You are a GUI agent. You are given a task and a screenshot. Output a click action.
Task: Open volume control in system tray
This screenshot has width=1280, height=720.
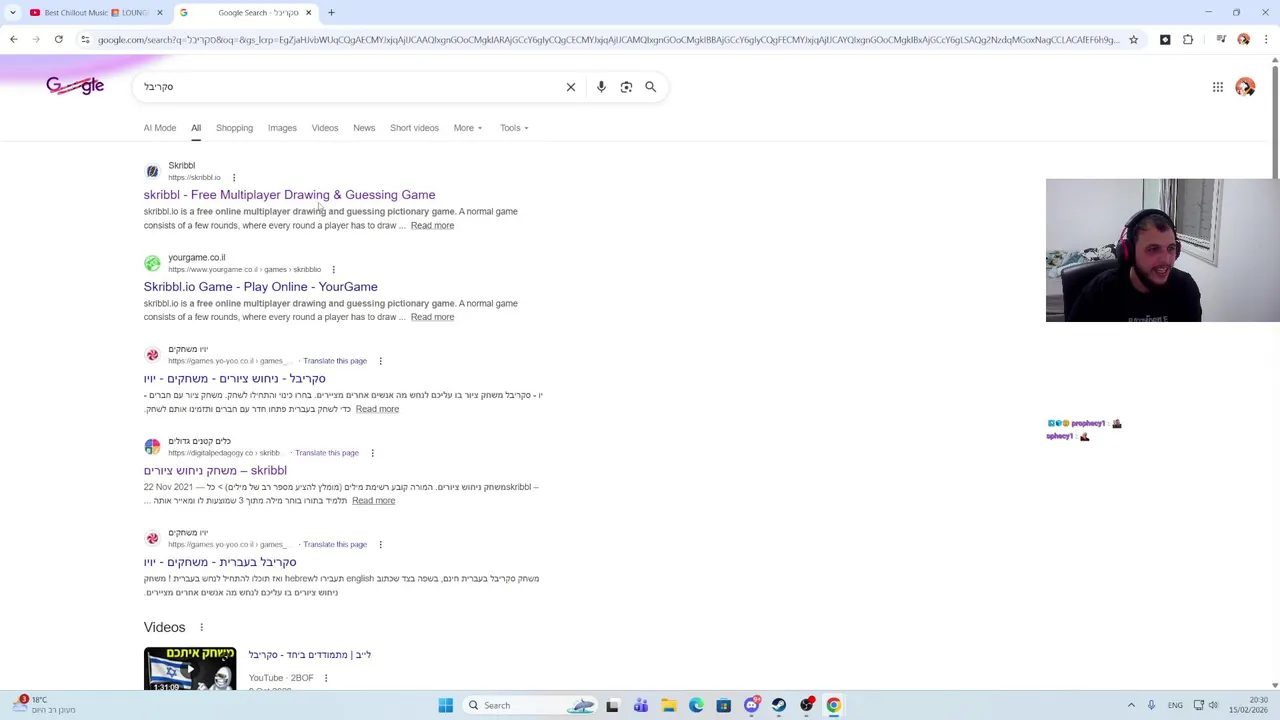[x=1213, y=705]
